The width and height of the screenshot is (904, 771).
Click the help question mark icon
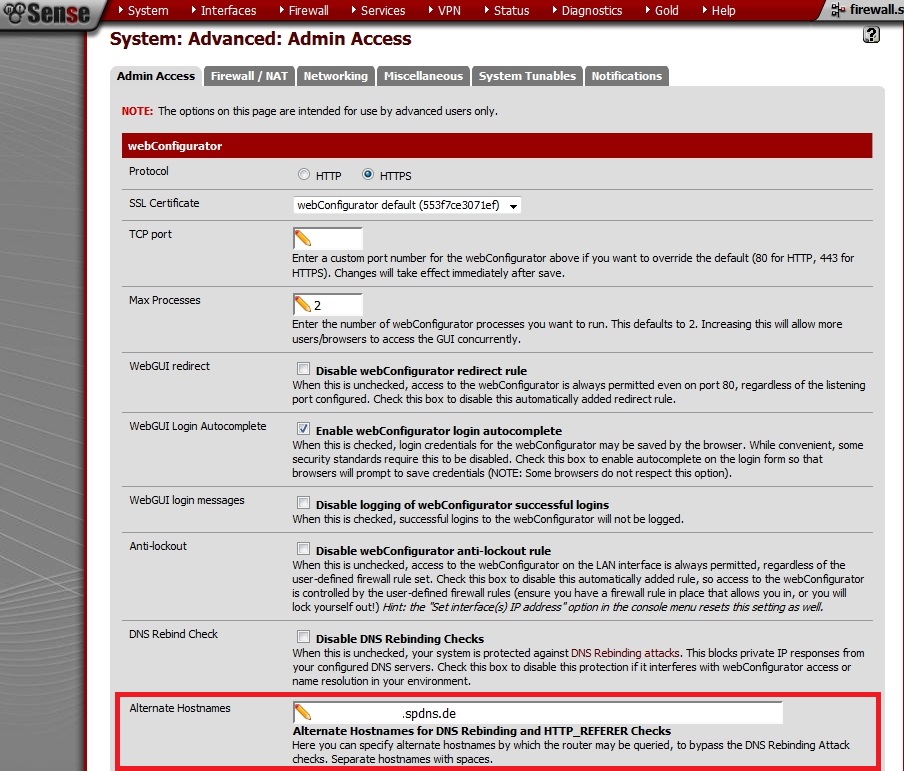871,35
